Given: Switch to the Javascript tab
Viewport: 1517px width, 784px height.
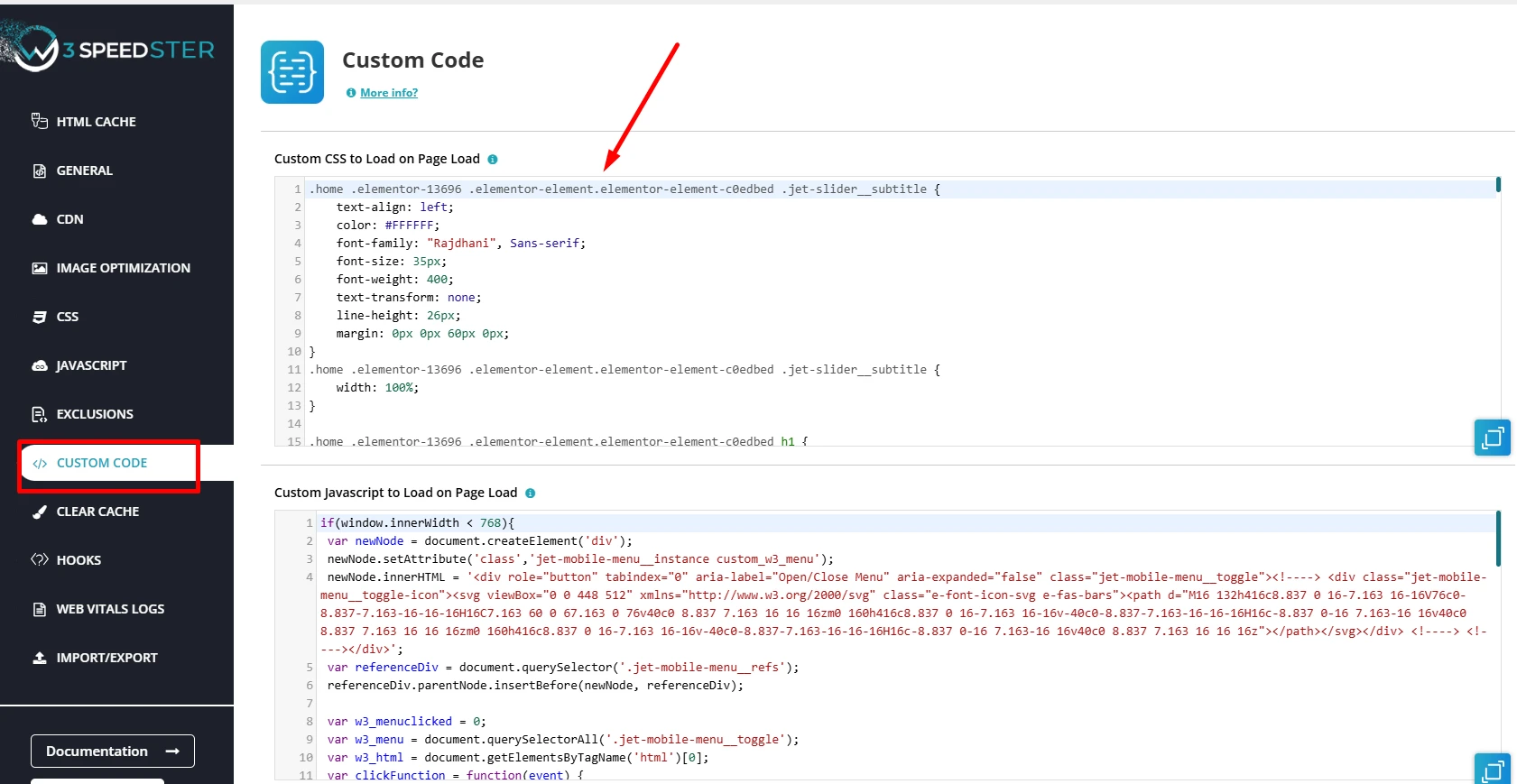Looking at the screenshot, I should (91, 365).
